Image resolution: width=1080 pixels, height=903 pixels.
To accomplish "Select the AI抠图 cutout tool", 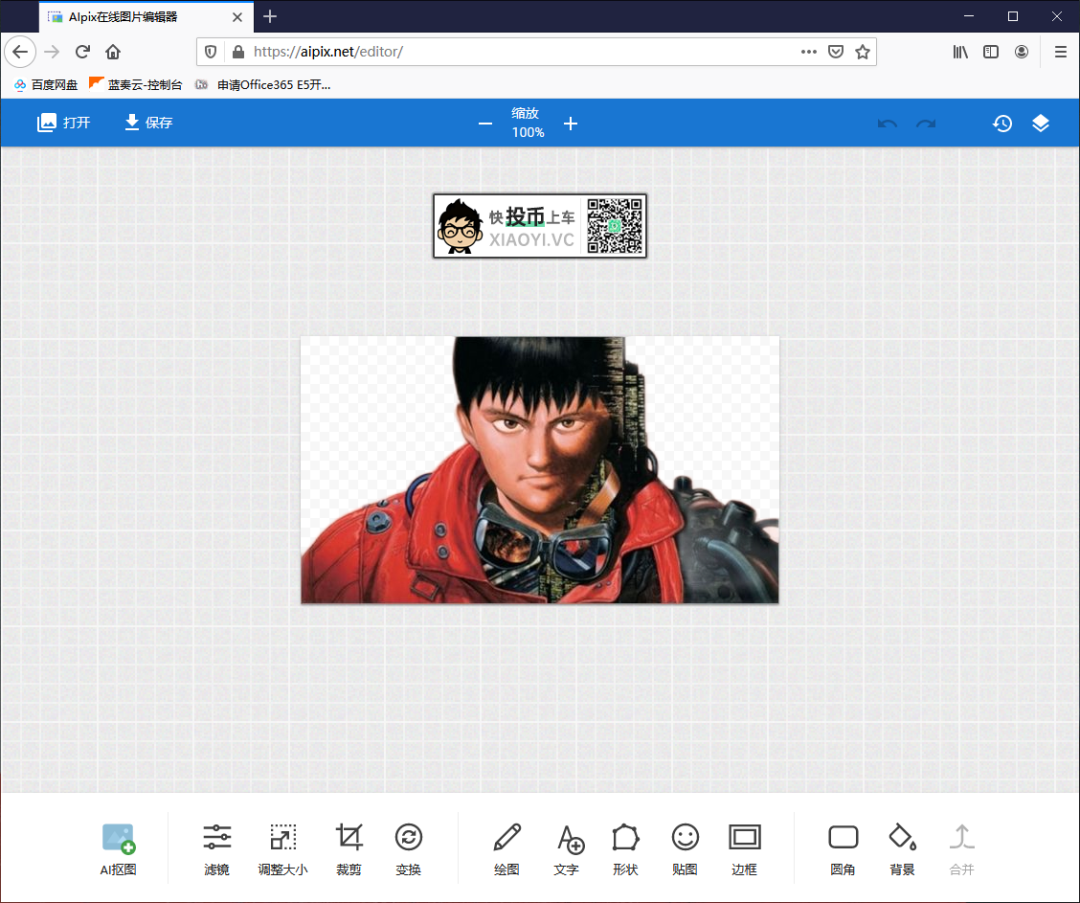I will point(118,848).
